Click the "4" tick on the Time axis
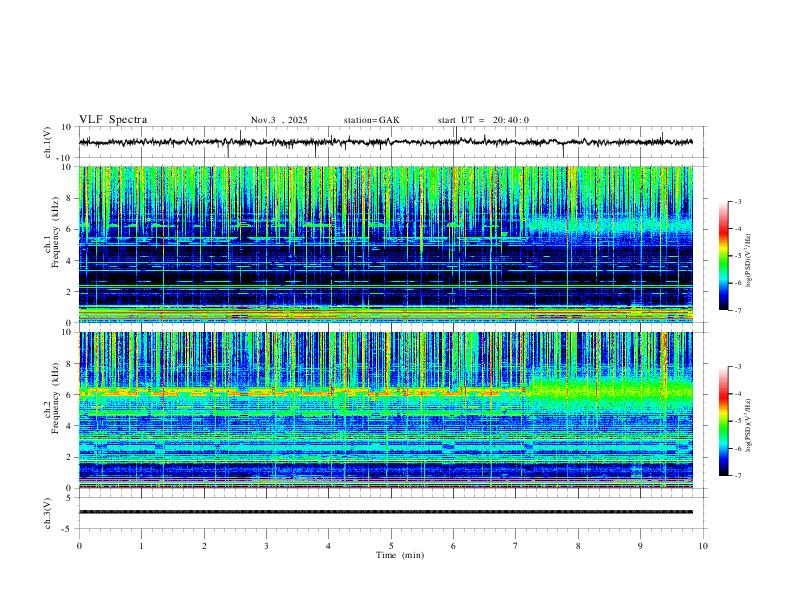Image resolution: width=792 pixels, height=612 pixels. [x=329, y=546]
